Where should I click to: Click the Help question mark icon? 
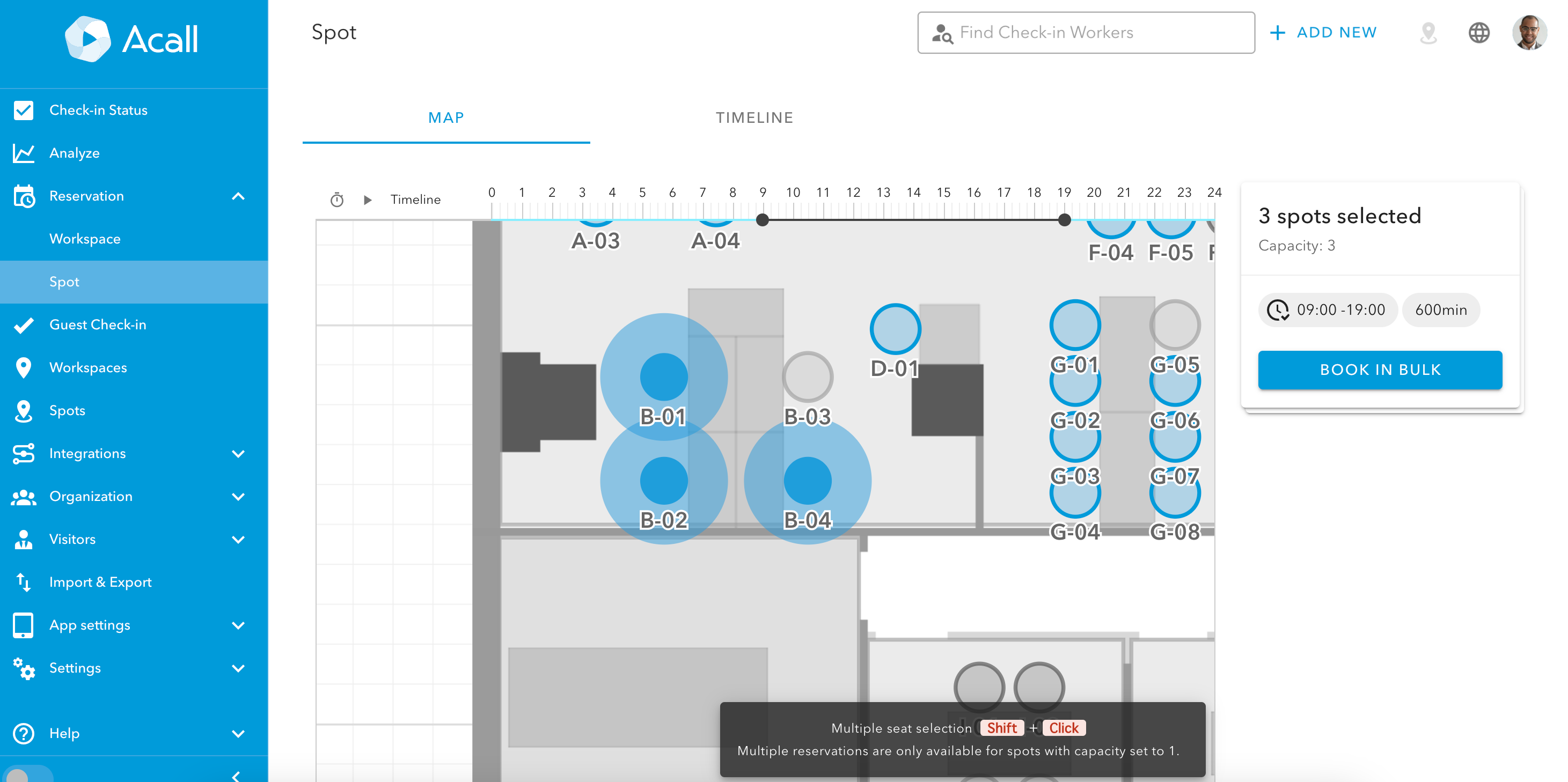[x=23, y=733]
